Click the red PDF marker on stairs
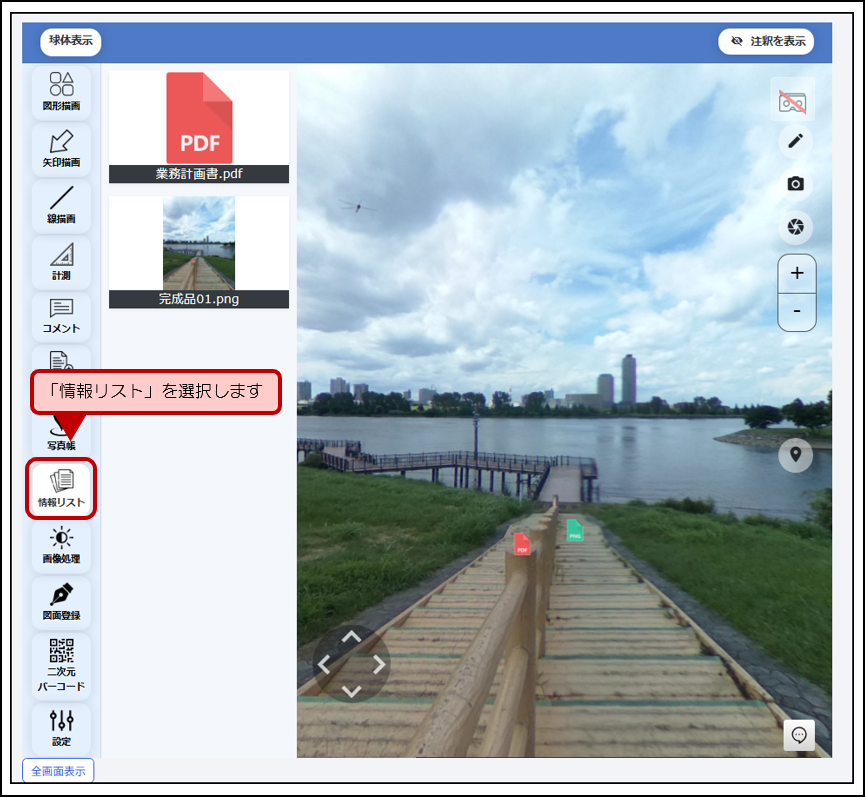865x797 pixels. (522, 544)
